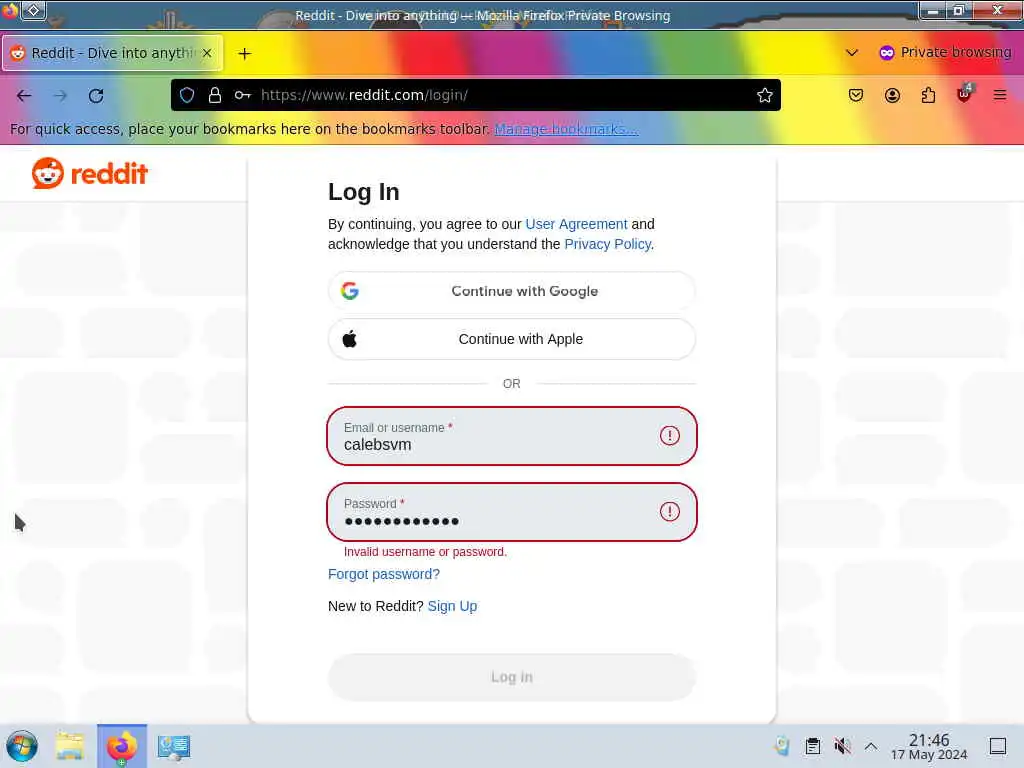Toggle the muted volume tray icon

click(x=842, y=746)
